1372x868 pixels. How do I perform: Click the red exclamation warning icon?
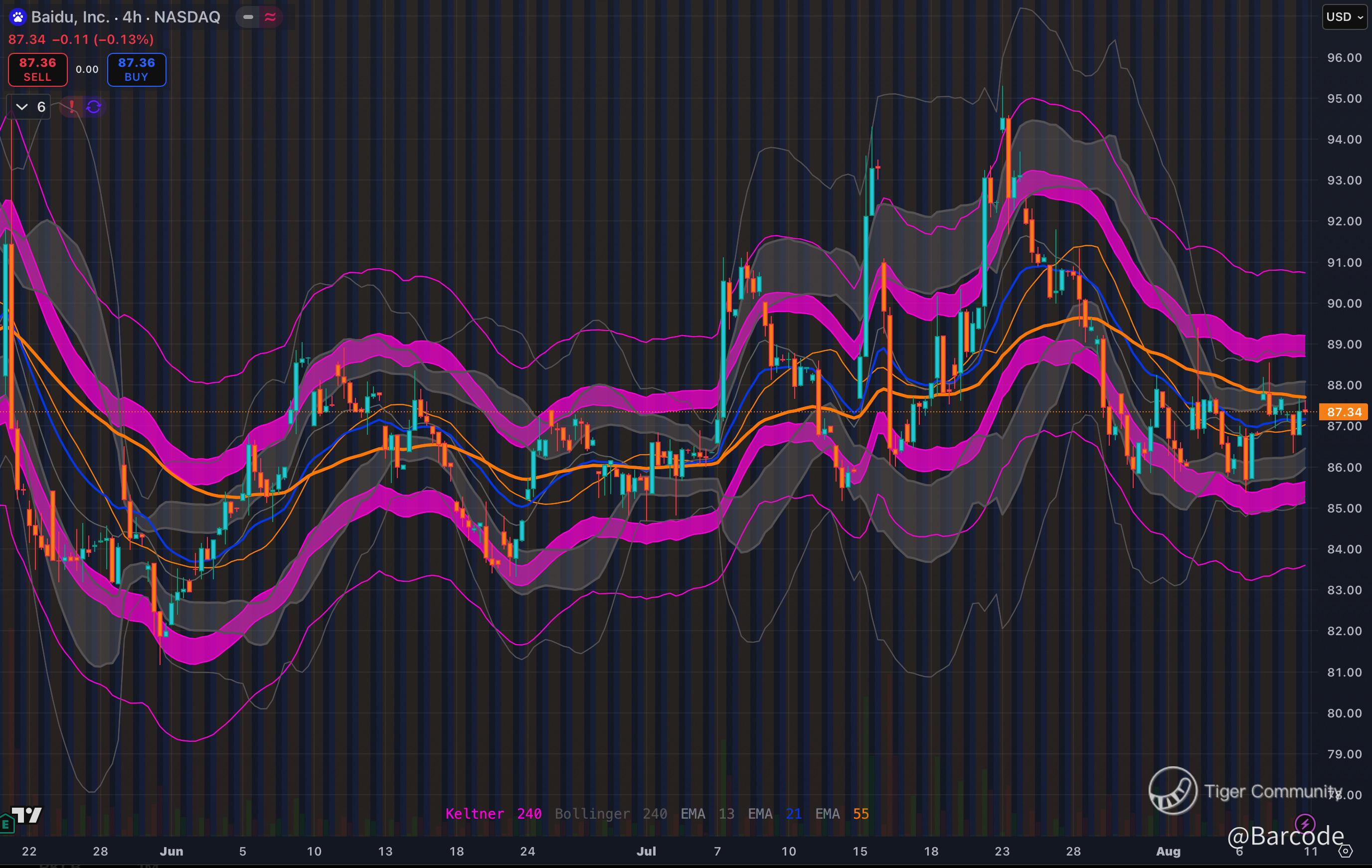tap(72, 107)
